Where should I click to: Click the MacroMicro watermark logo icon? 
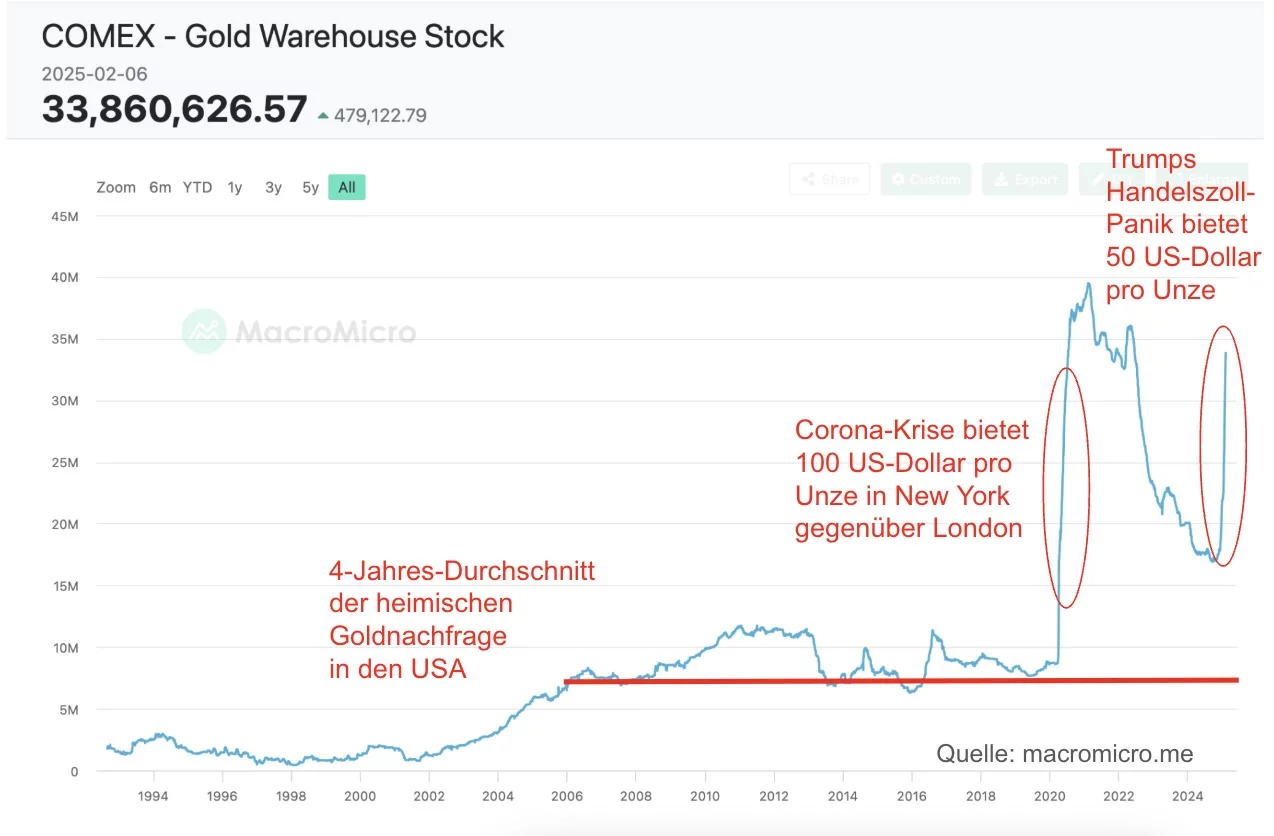[204, 330]
